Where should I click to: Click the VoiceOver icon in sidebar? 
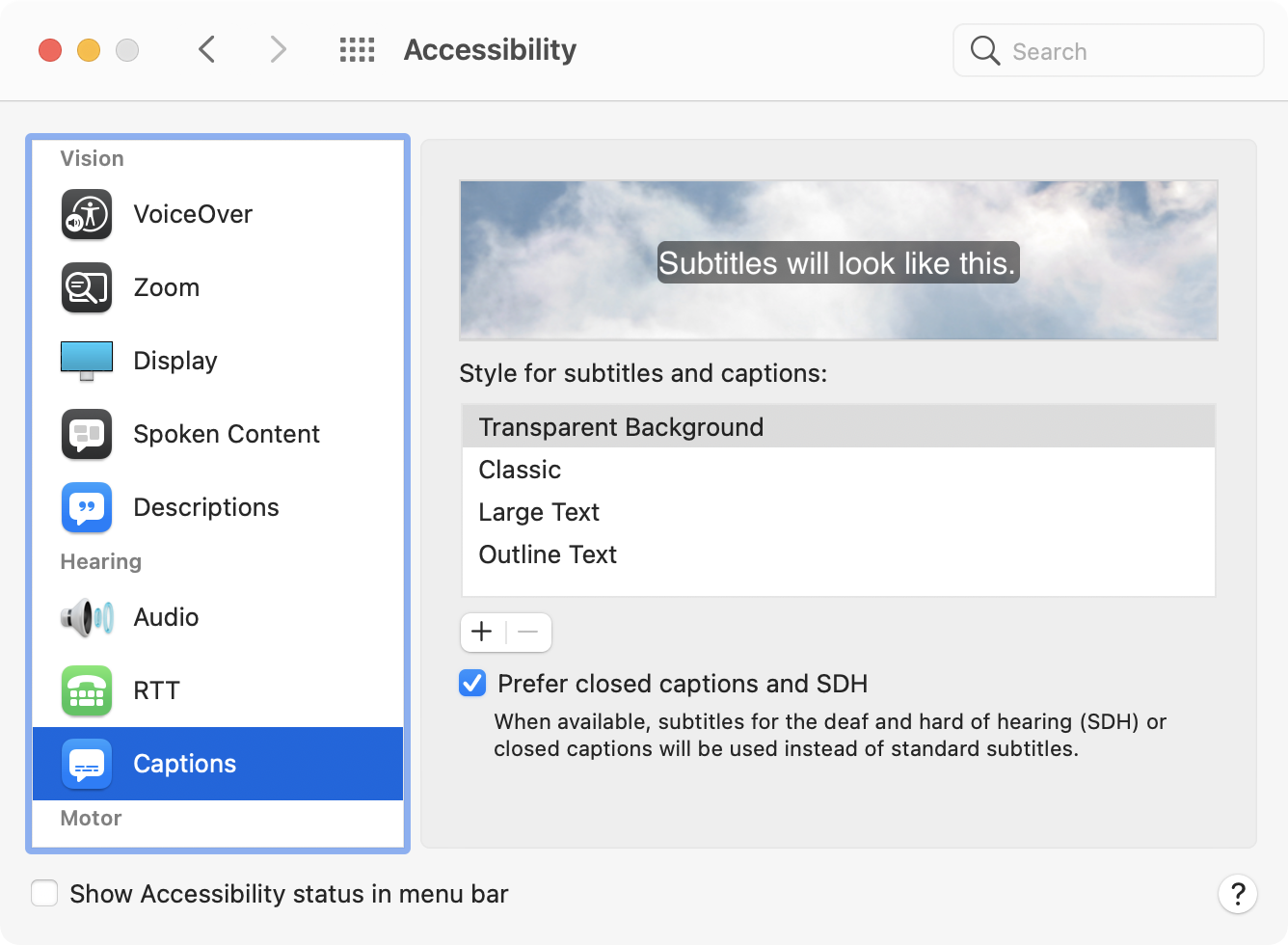pyautogui.click(x=87, y=214)
